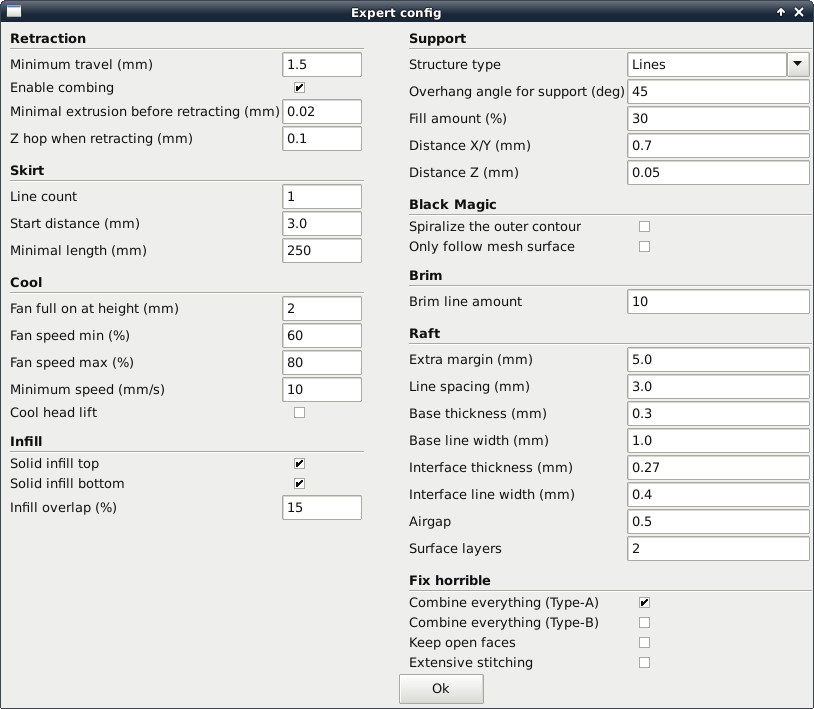Click the Ok button
This screenshot has width=814, height=709.
coord(441,689)
